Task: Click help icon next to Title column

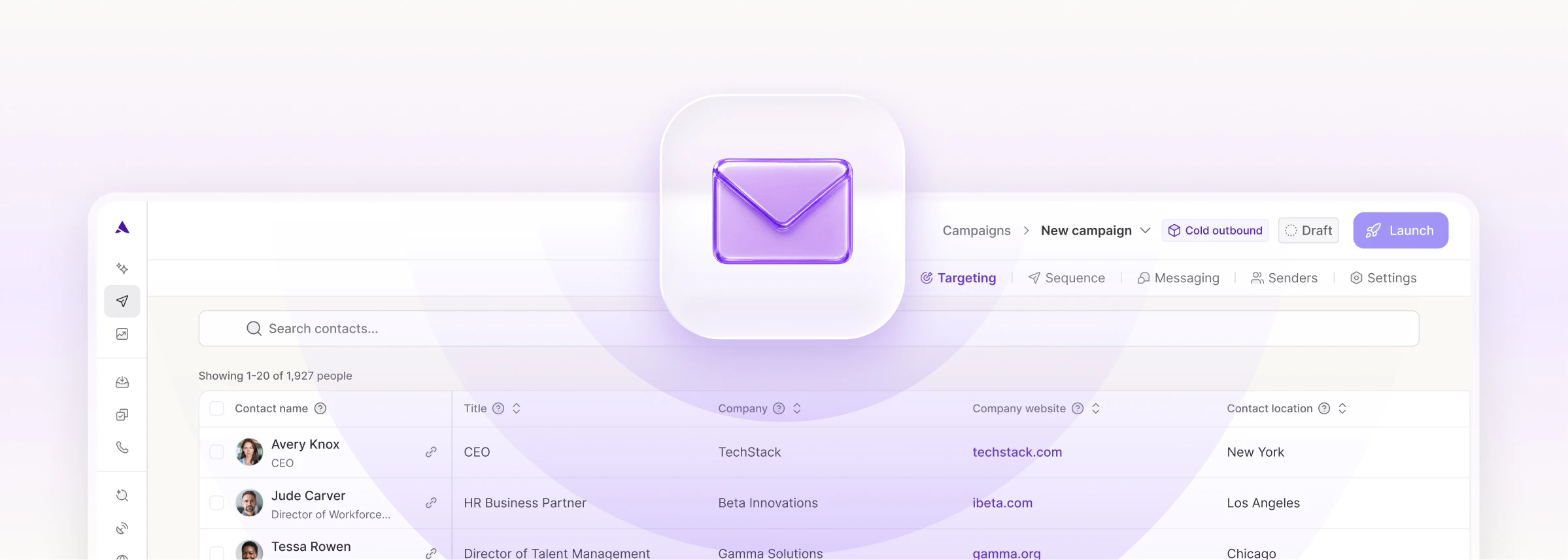Action: 498,408
